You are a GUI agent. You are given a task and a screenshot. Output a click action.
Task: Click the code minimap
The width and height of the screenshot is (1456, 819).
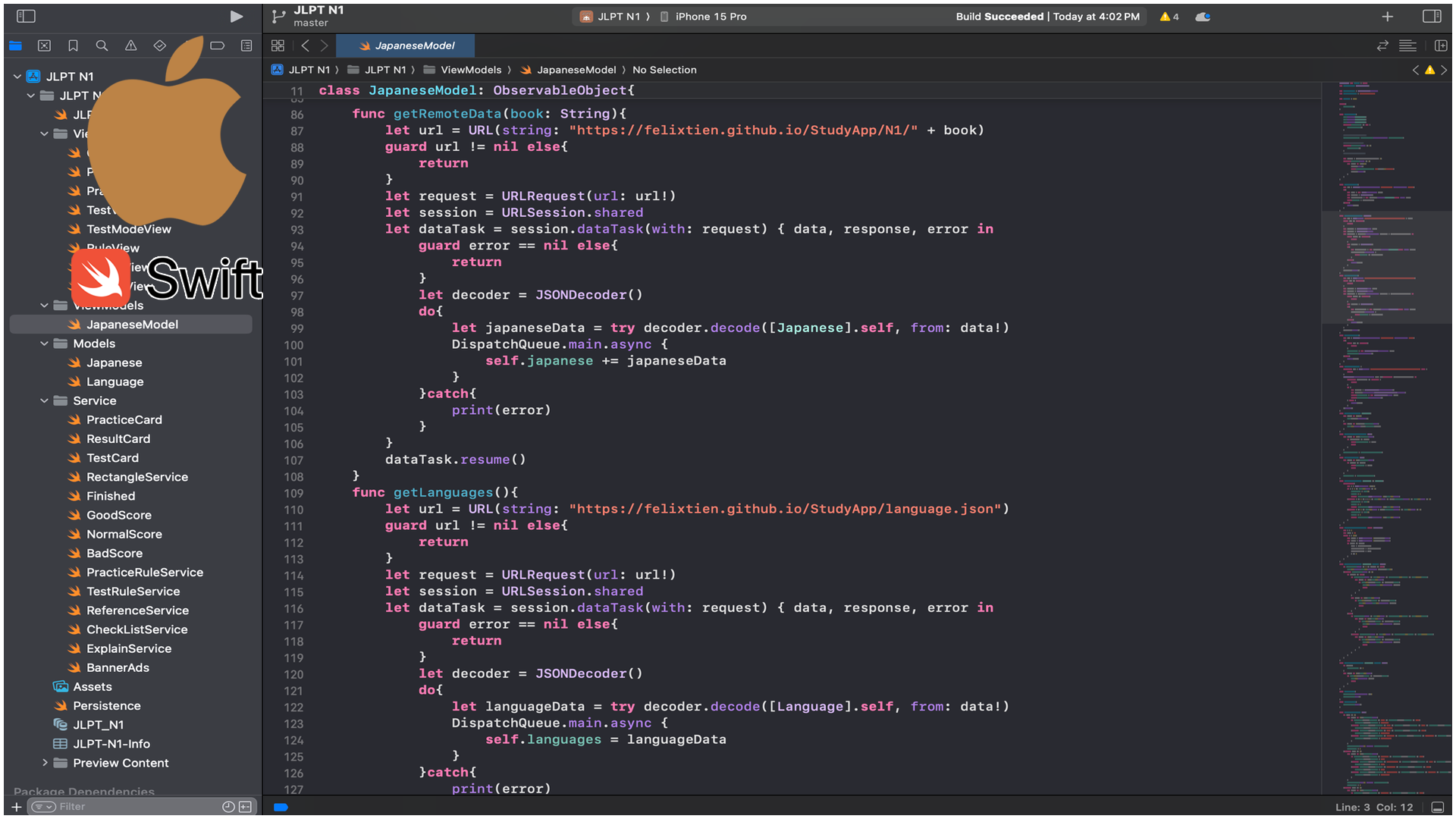click(x=1387, y=438)
